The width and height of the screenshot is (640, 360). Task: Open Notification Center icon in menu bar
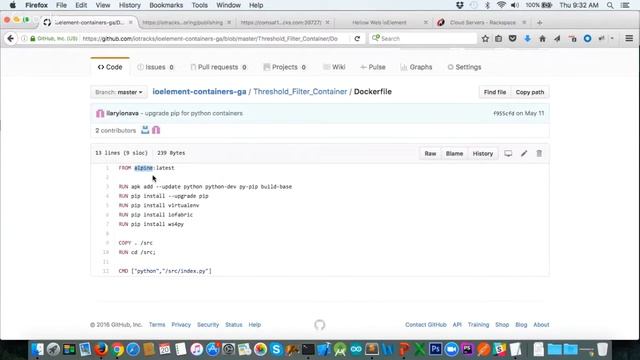coord(625,5)
